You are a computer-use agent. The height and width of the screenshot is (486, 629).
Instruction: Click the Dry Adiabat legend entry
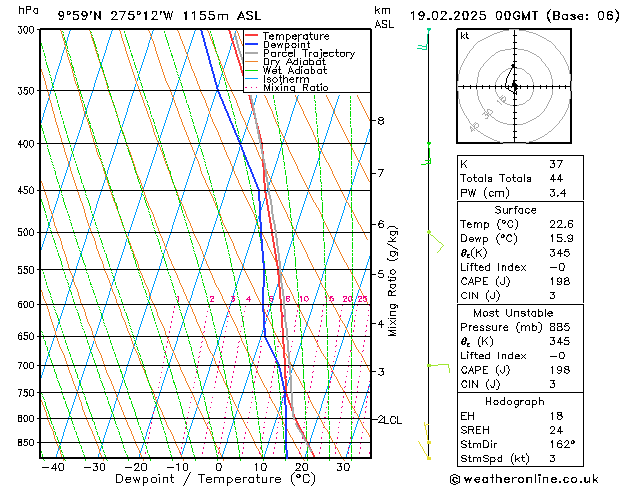point(286,62)
